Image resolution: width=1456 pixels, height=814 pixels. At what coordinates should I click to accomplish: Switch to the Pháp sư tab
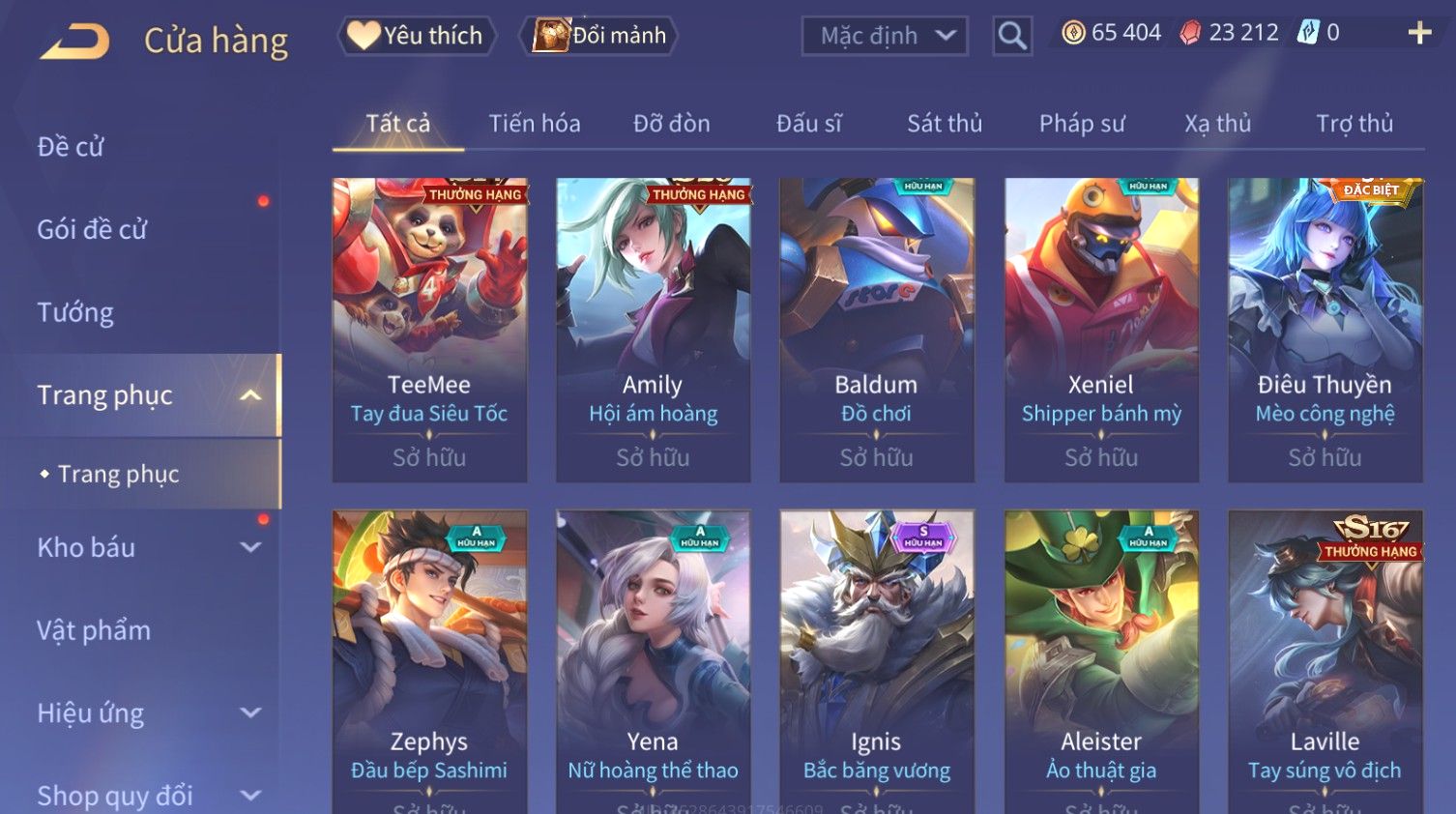pos(1082,124)
